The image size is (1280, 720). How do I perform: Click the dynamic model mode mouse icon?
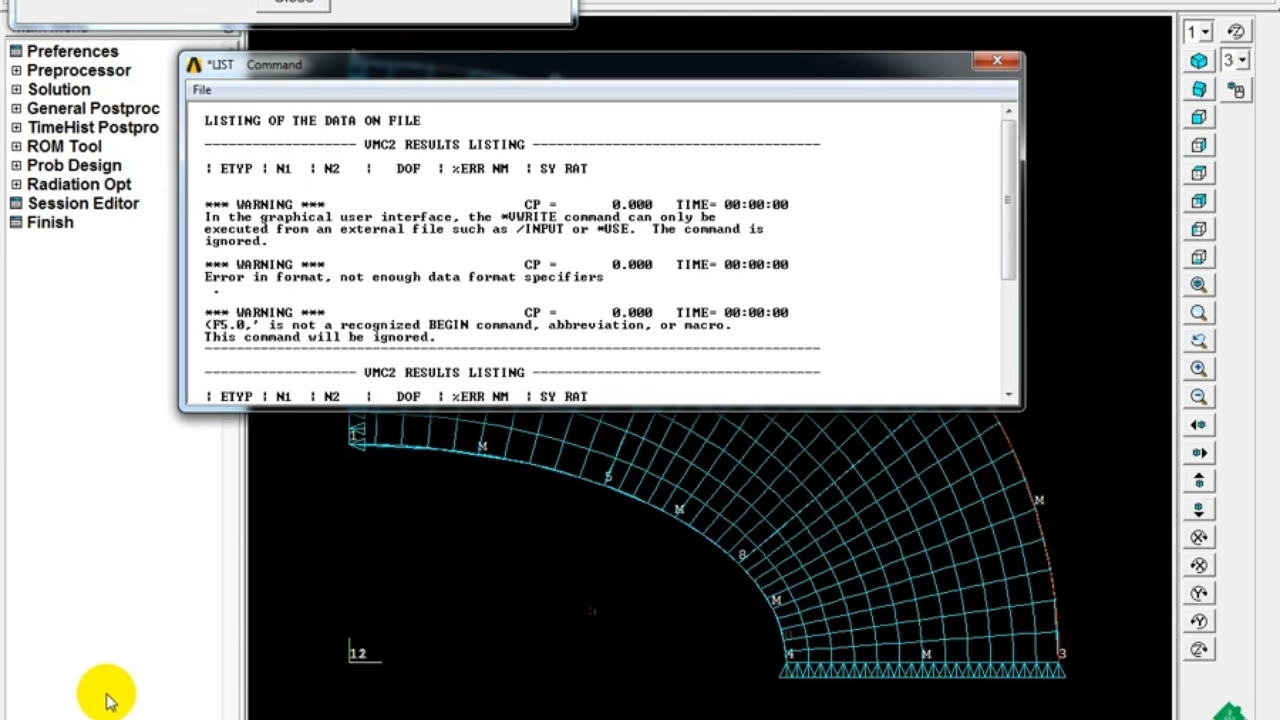point(1237,91)
